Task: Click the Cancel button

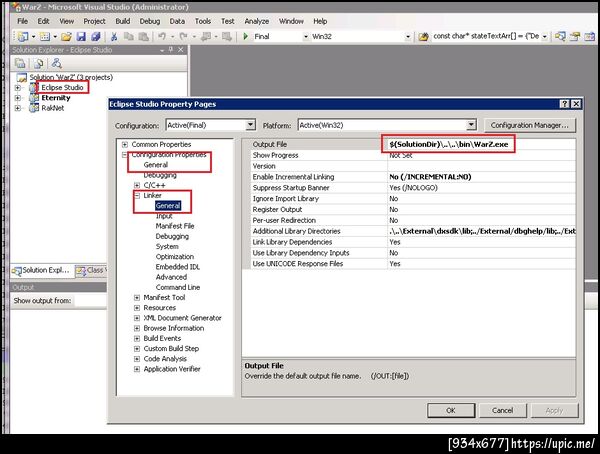Action: click(x=502, y=410)
